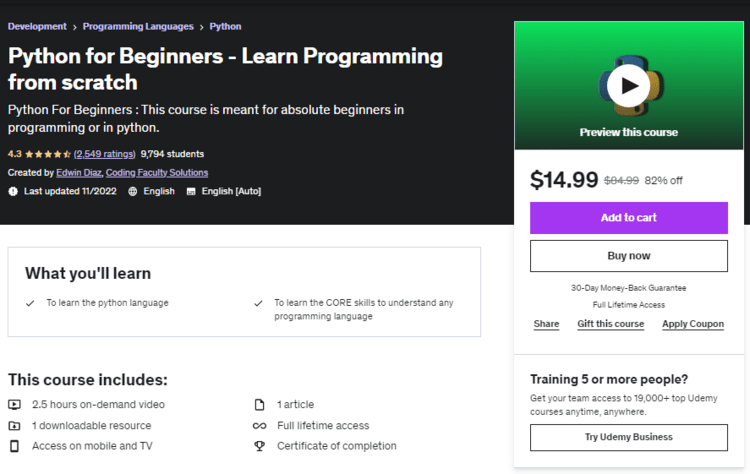Viewport: 750px width, 474px height.
Task: Click the crossed-out $84.99 original price
Action: tap(621, 181)
